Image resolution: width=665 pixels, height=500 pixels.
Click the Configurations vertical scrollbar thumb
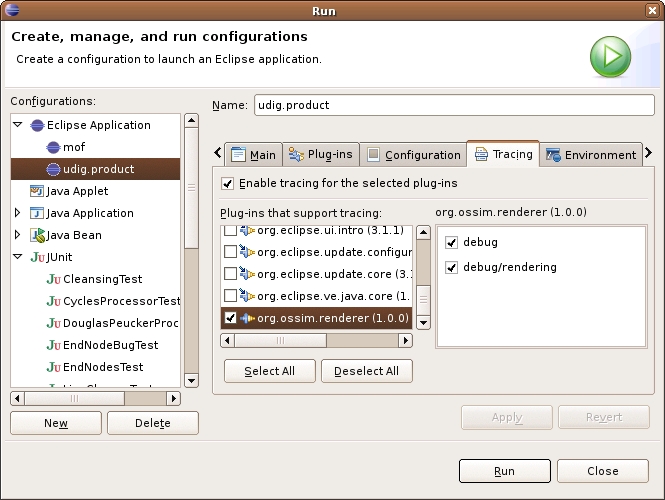192,188
